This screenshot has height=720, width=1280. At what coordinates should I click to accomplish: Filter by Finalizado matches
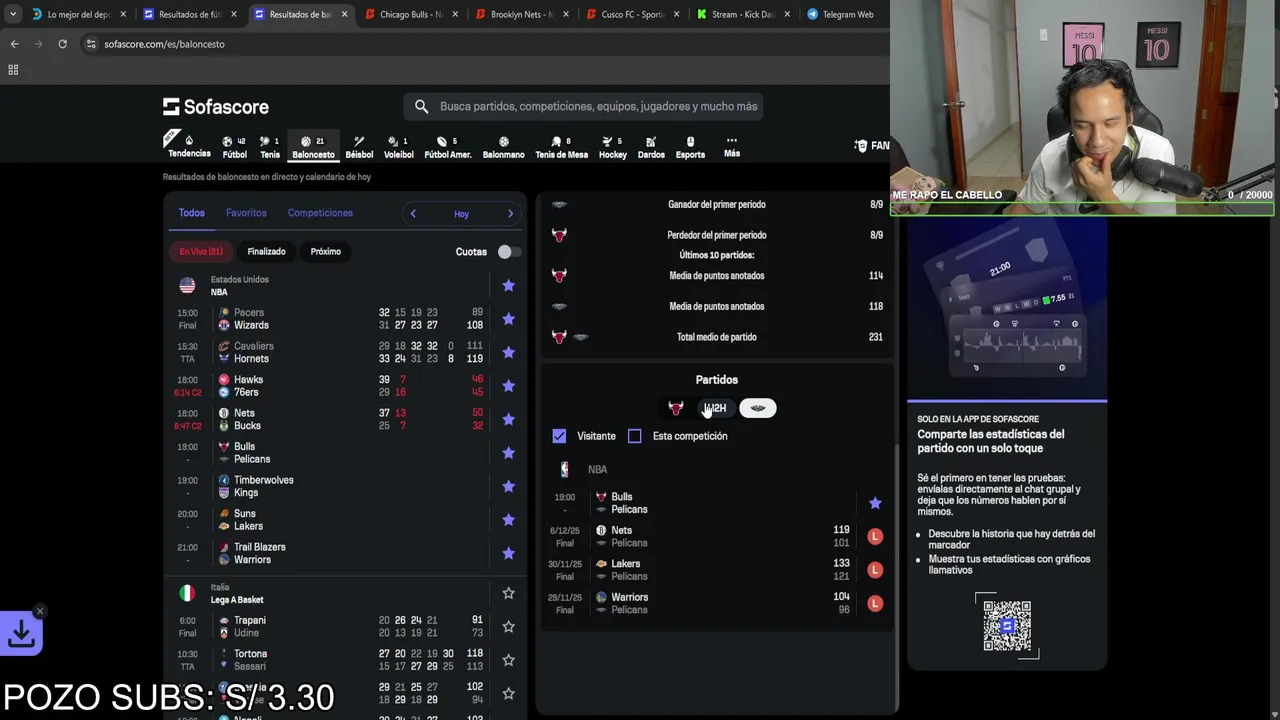click(266, 251)
